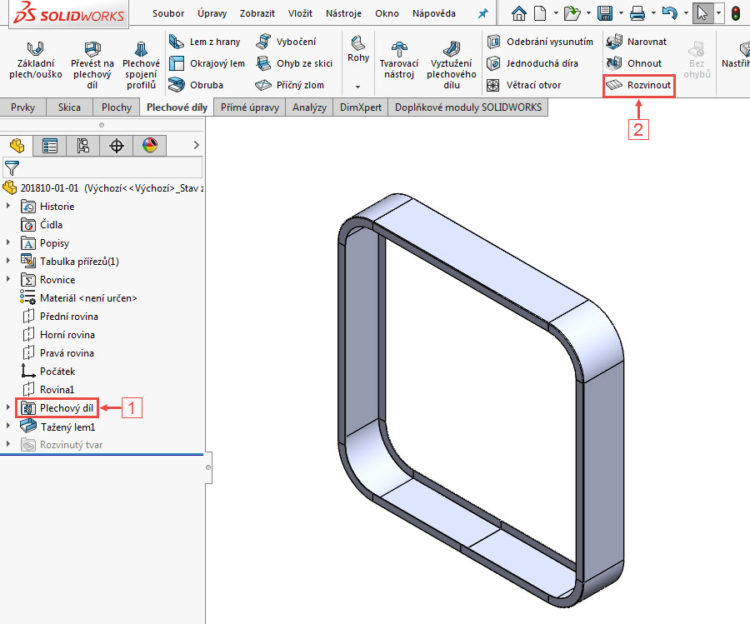
Task: Open the FeatureManager design tree tab
Action: click(x=17, y=145)
